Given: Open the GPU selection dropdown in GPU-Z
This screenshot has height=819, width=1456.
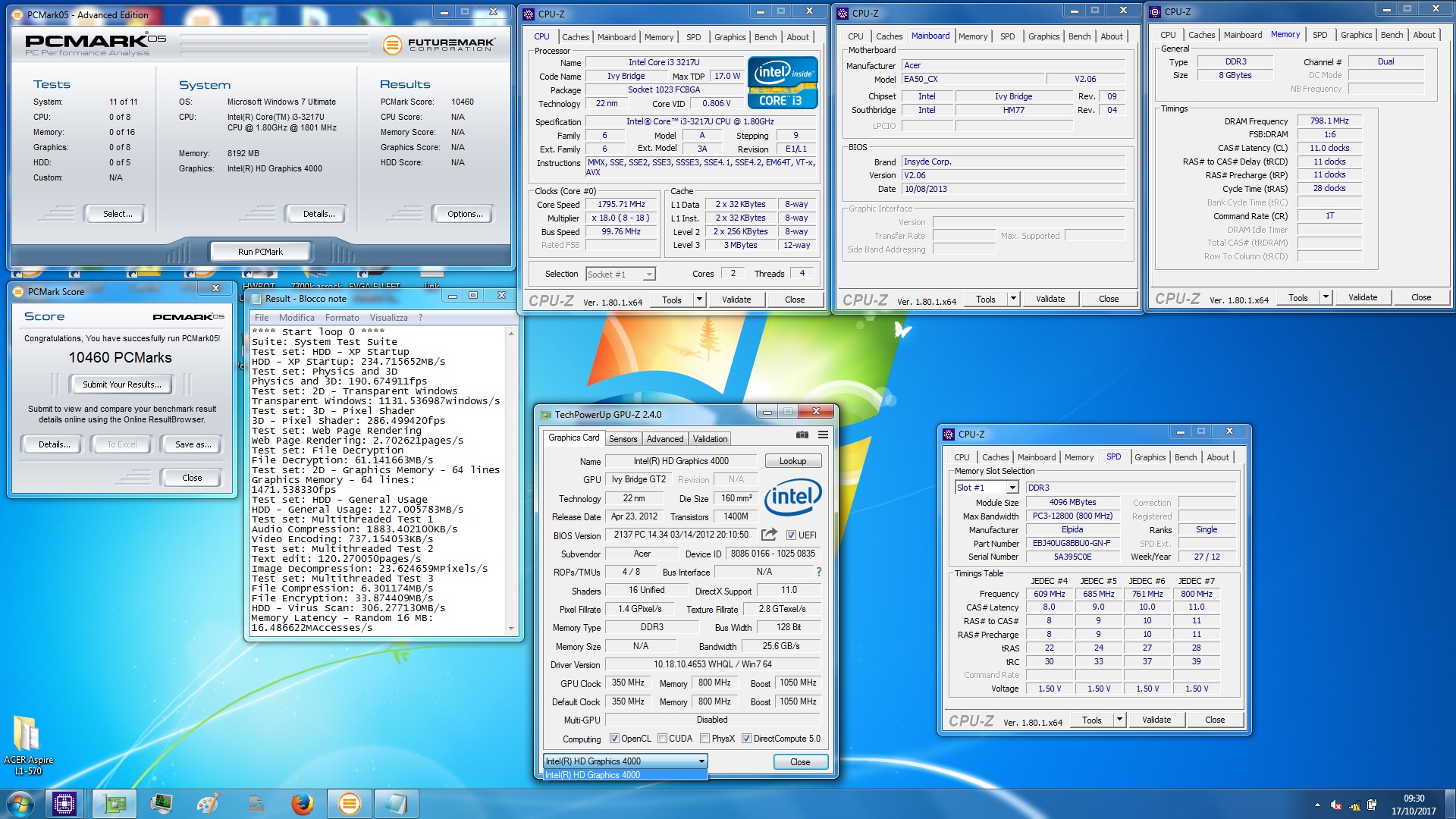Looking at the screenshot, I should (702, 761).
